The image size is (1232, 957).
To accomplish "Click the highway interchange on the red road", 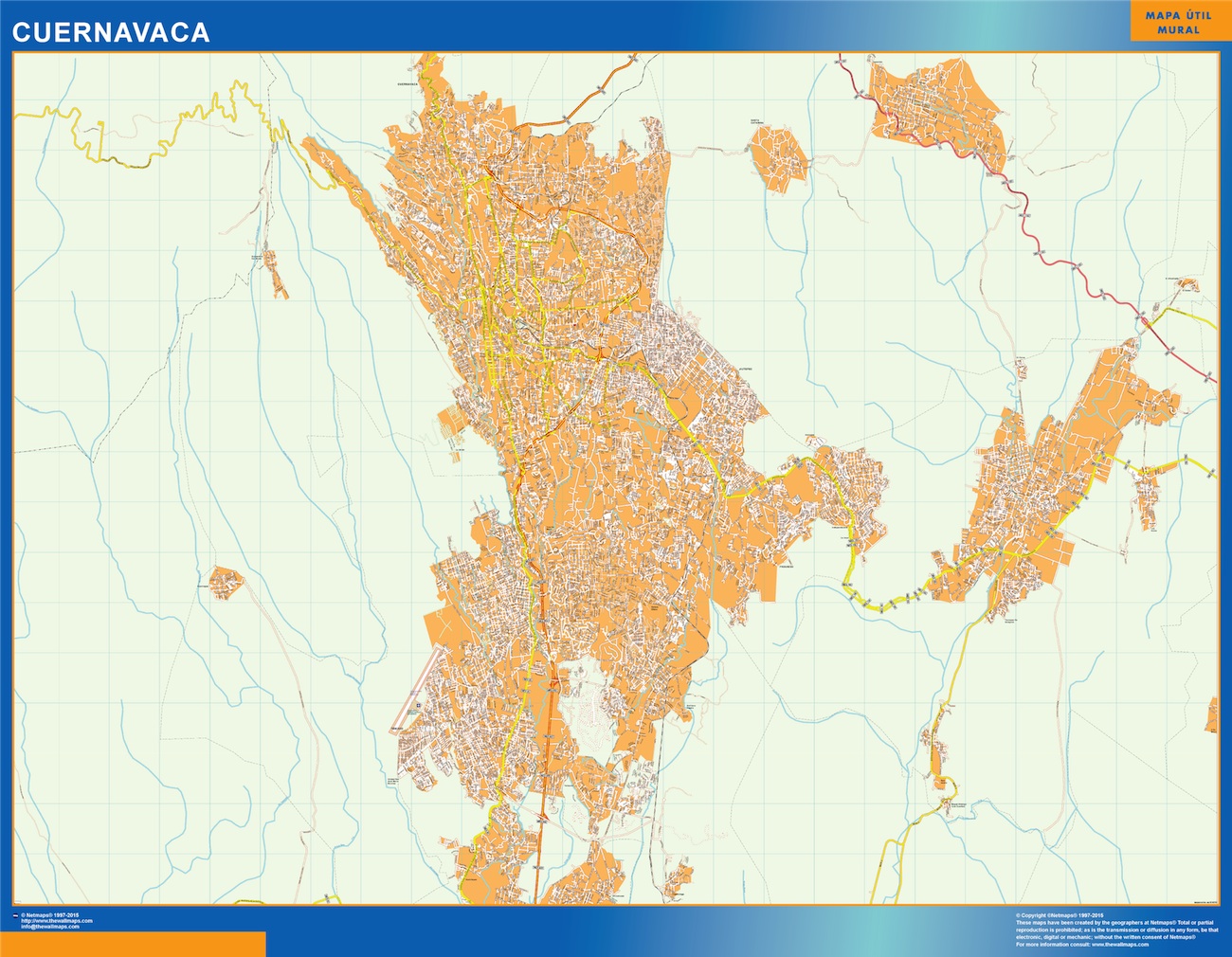I will (x=1147, y=322).
